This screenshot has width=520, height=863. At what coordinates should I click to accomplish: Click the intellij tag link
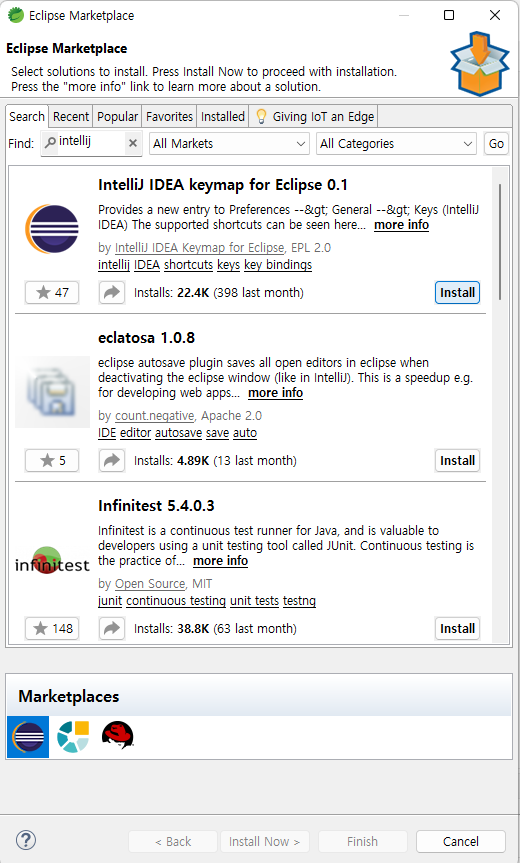(x=114, y=265)
